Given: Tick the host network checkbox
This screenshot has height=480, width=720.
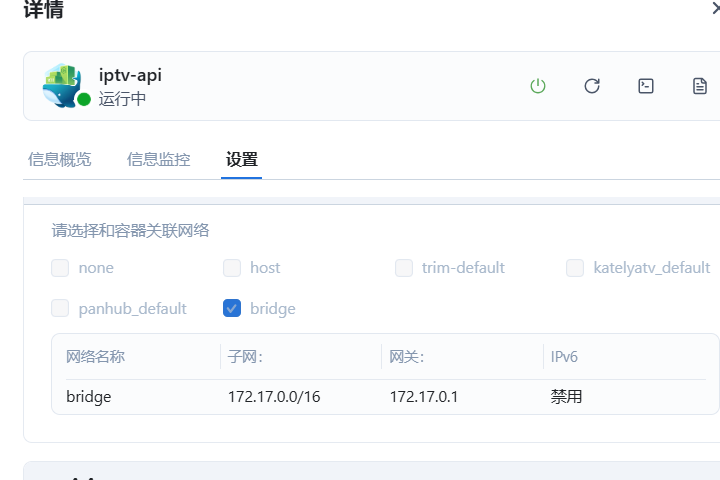Looking at the screenshot, I should pos(232,268).
